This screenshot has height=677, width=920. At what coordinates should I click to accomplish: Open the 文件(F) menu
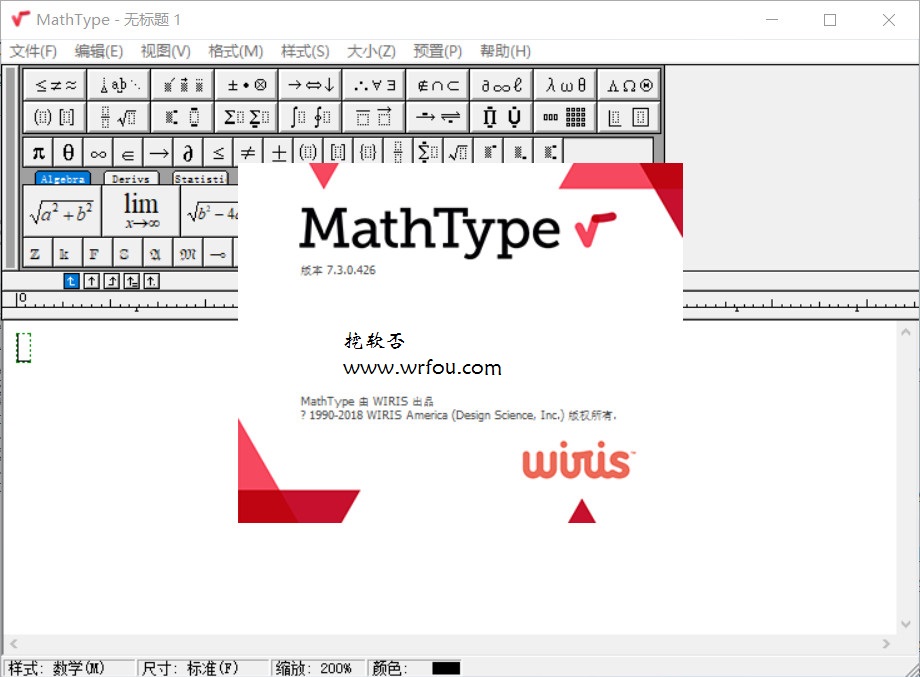(33, 52)
